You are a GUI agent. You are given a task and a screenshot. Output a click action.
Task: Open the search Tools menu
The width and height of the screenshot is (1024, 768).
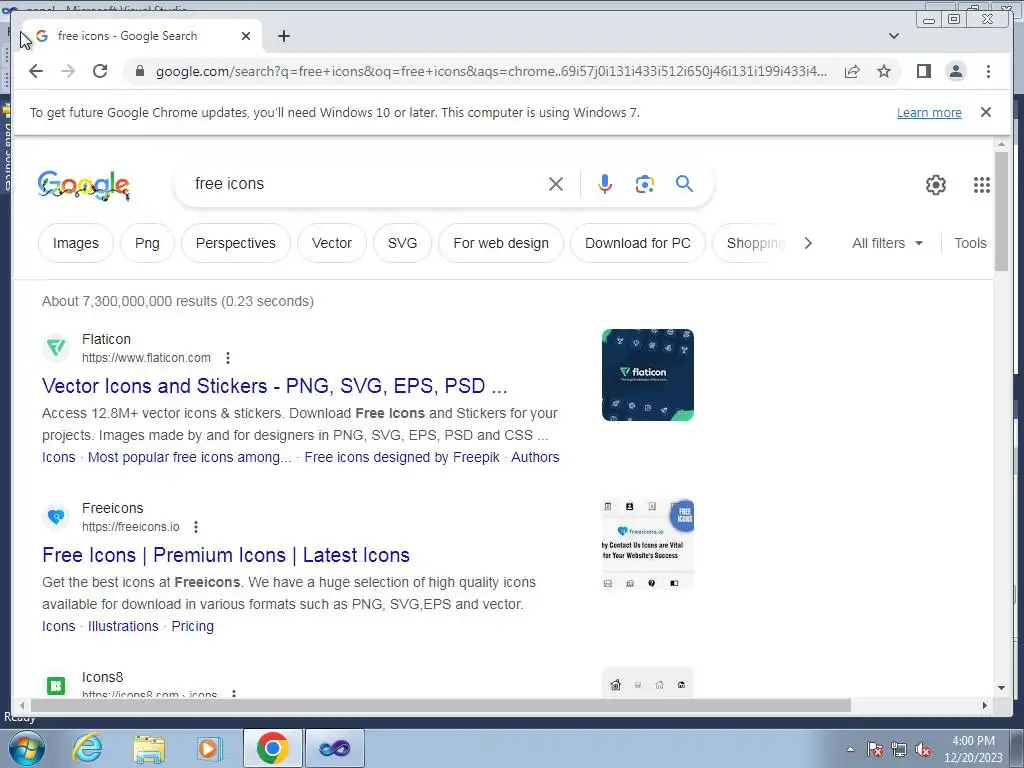click(970, 243)
